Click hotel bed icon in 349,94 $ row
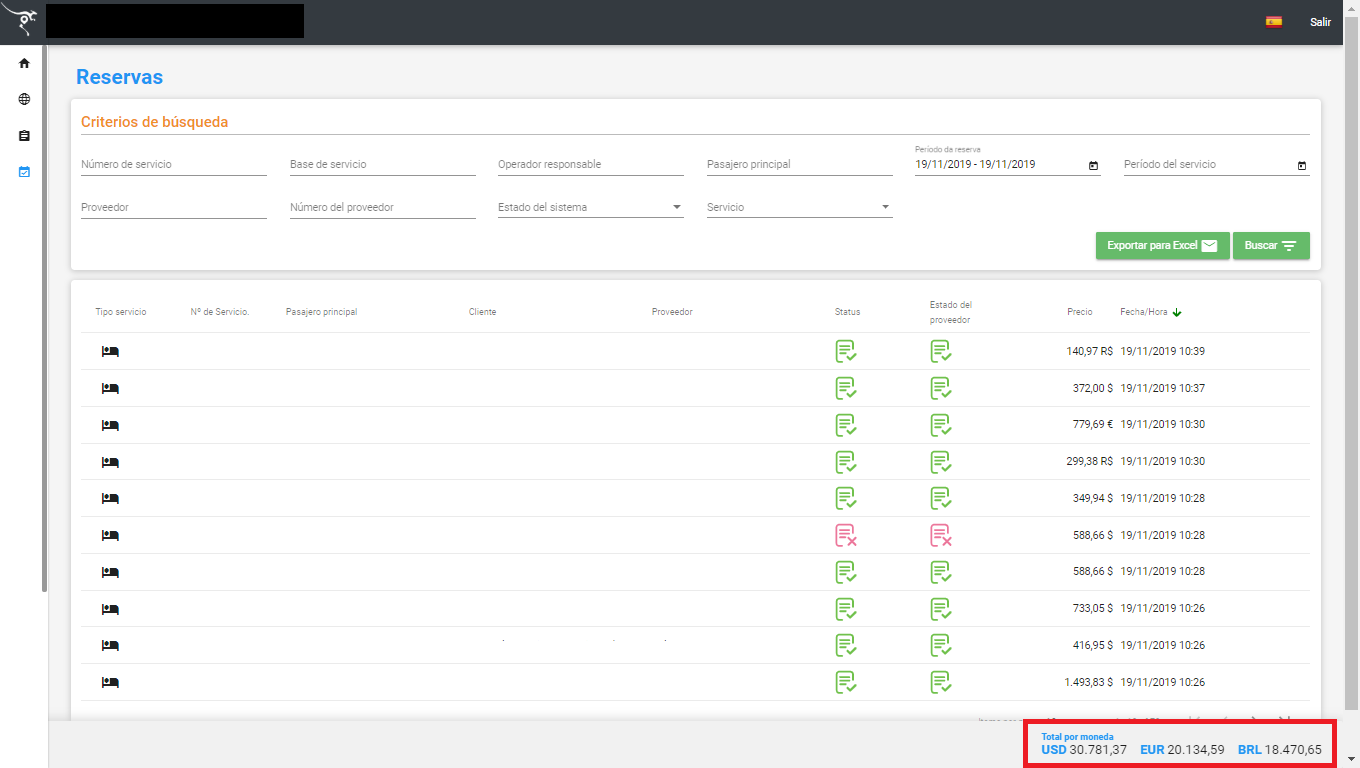Viewport: 1360px width, 768px height. [110, 499]
